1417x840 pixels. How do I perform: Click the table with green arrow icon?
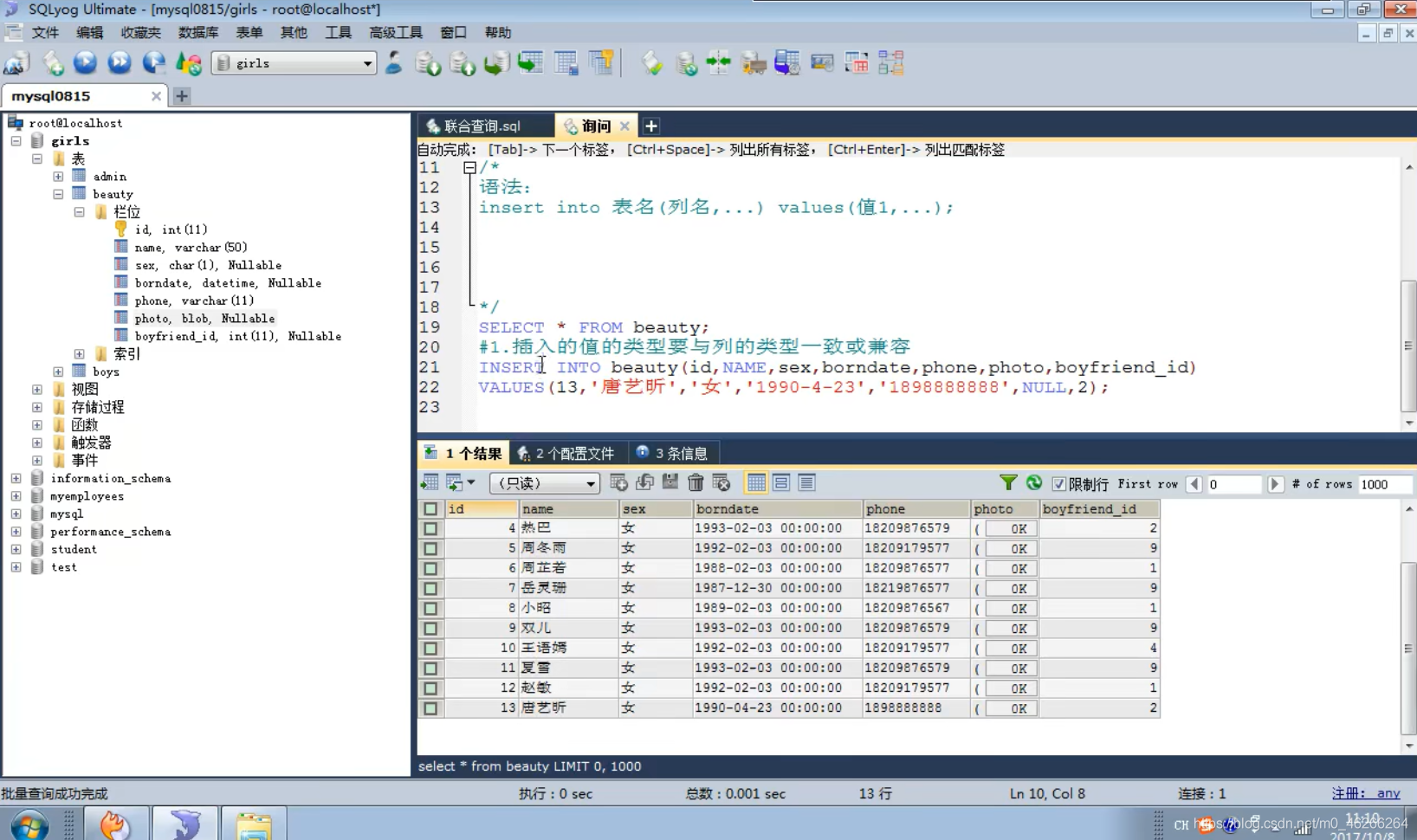[x=530, y=62]
